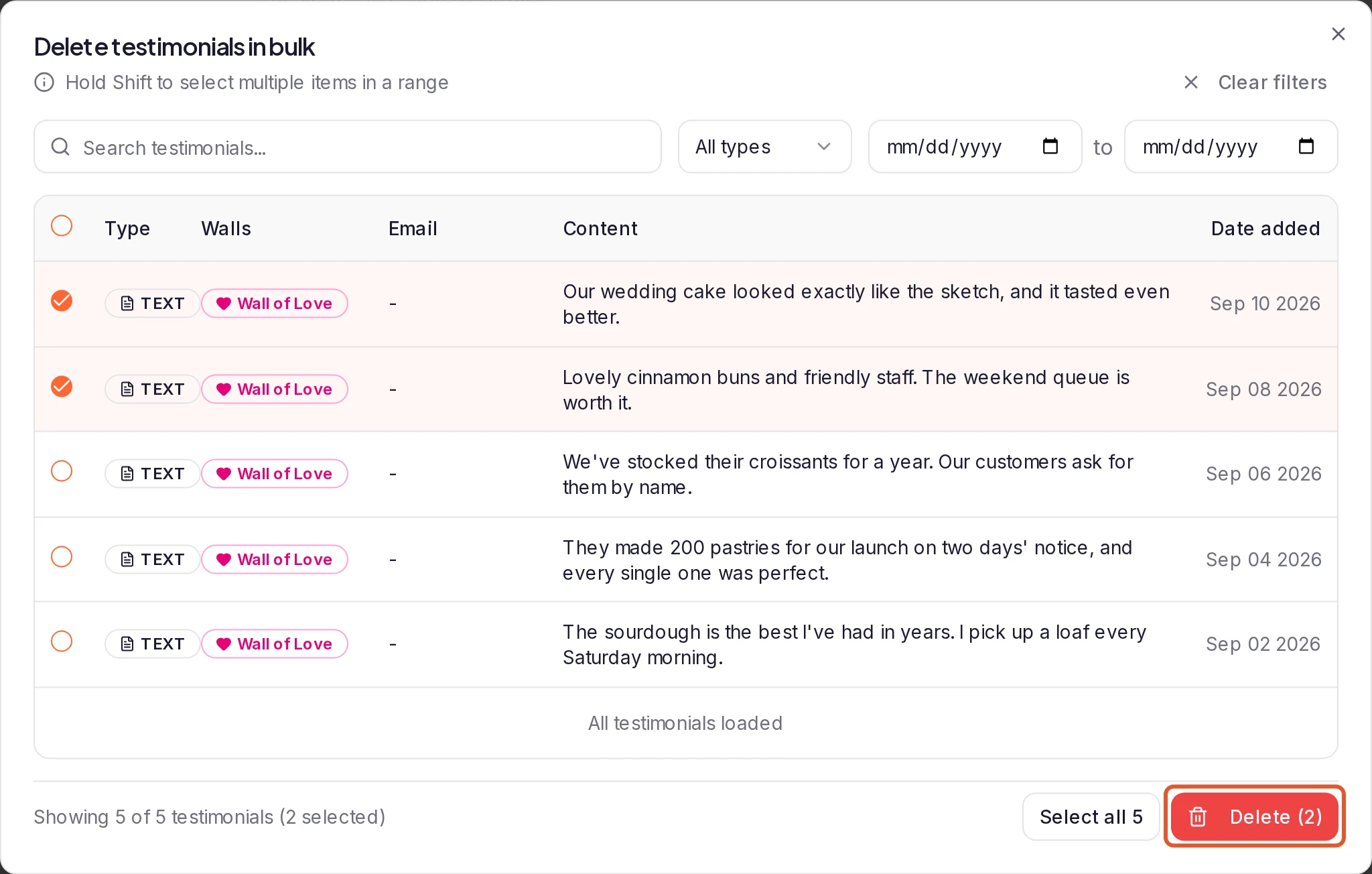Image resolution: width=1372 pixels, height=874 pixels.
Task: Click the Sep 02 2026 date cell
Action: coord(1263,644)
